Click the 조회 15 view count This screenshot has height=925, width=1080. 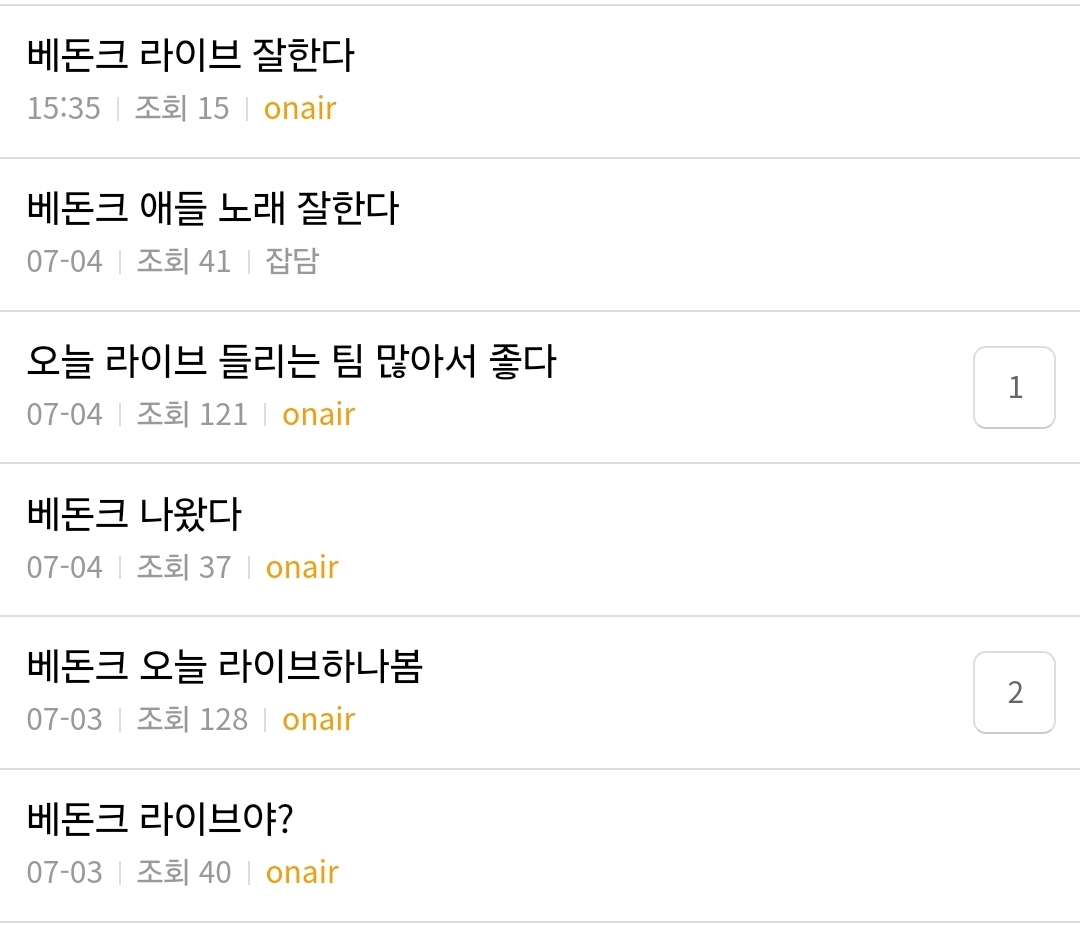click(x=182, y=109)
